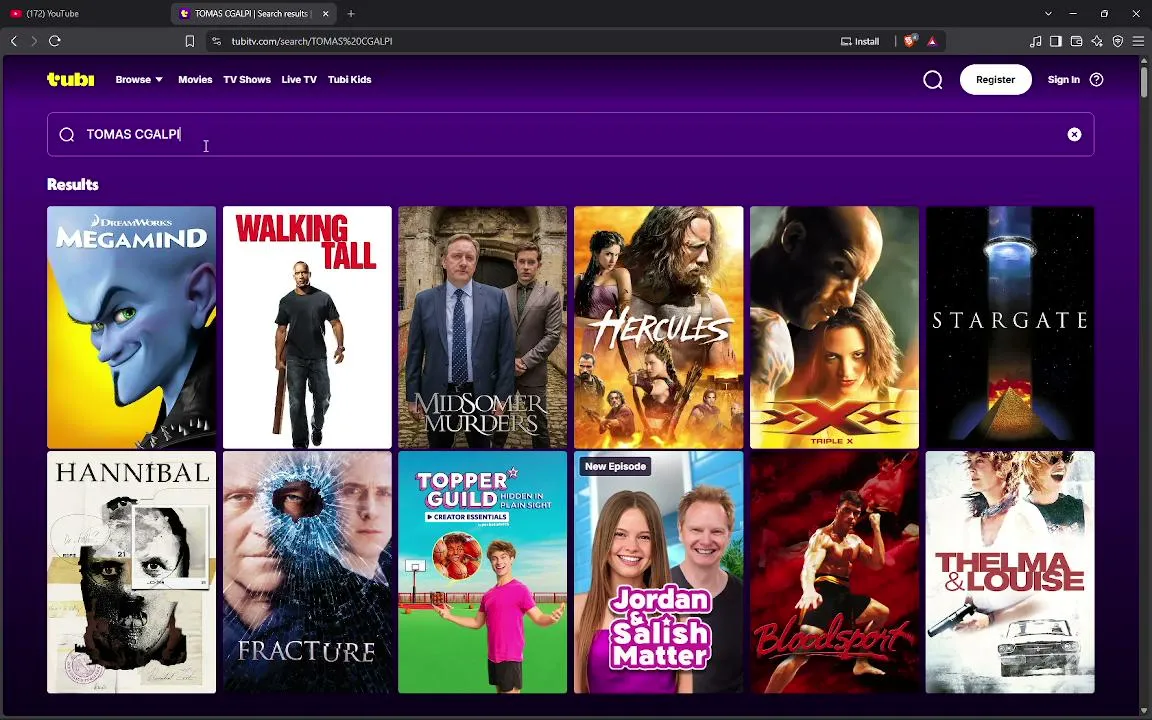Image resolution: width=1152 pixels, height=720 pixels.
Task: Go forward with the browser forward arrow
Action: click(x=34, y=41)
